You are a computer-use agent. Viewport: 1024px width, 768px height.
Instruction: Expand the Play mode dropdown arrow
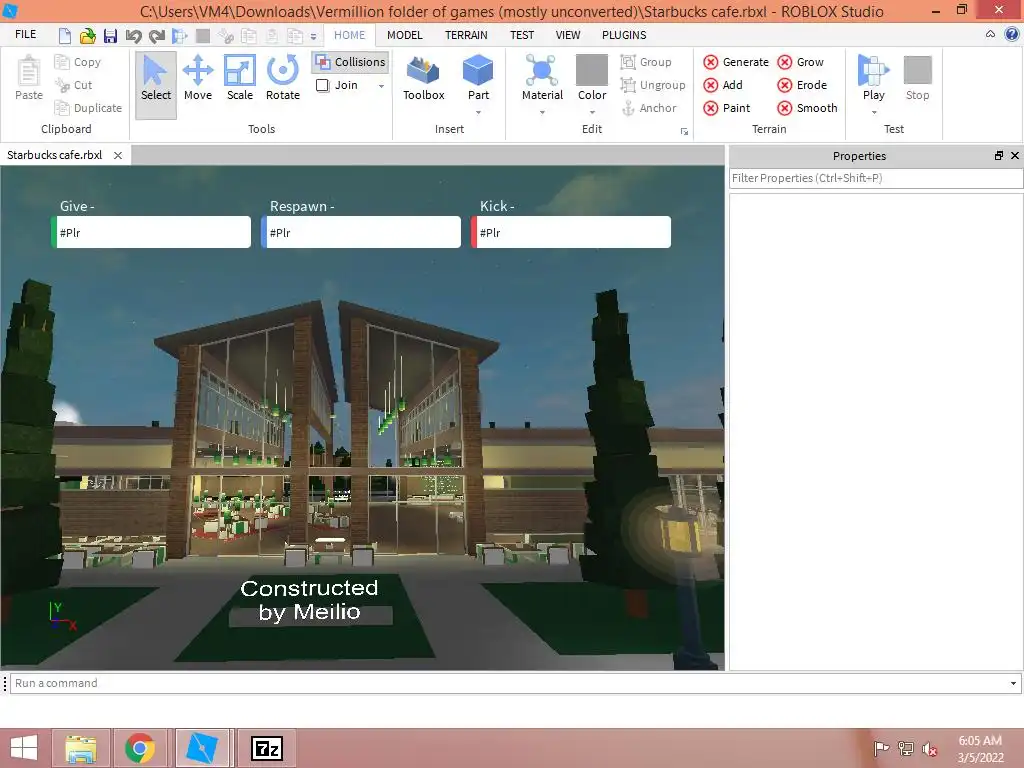pyautogui.click(x=874, y=112)
